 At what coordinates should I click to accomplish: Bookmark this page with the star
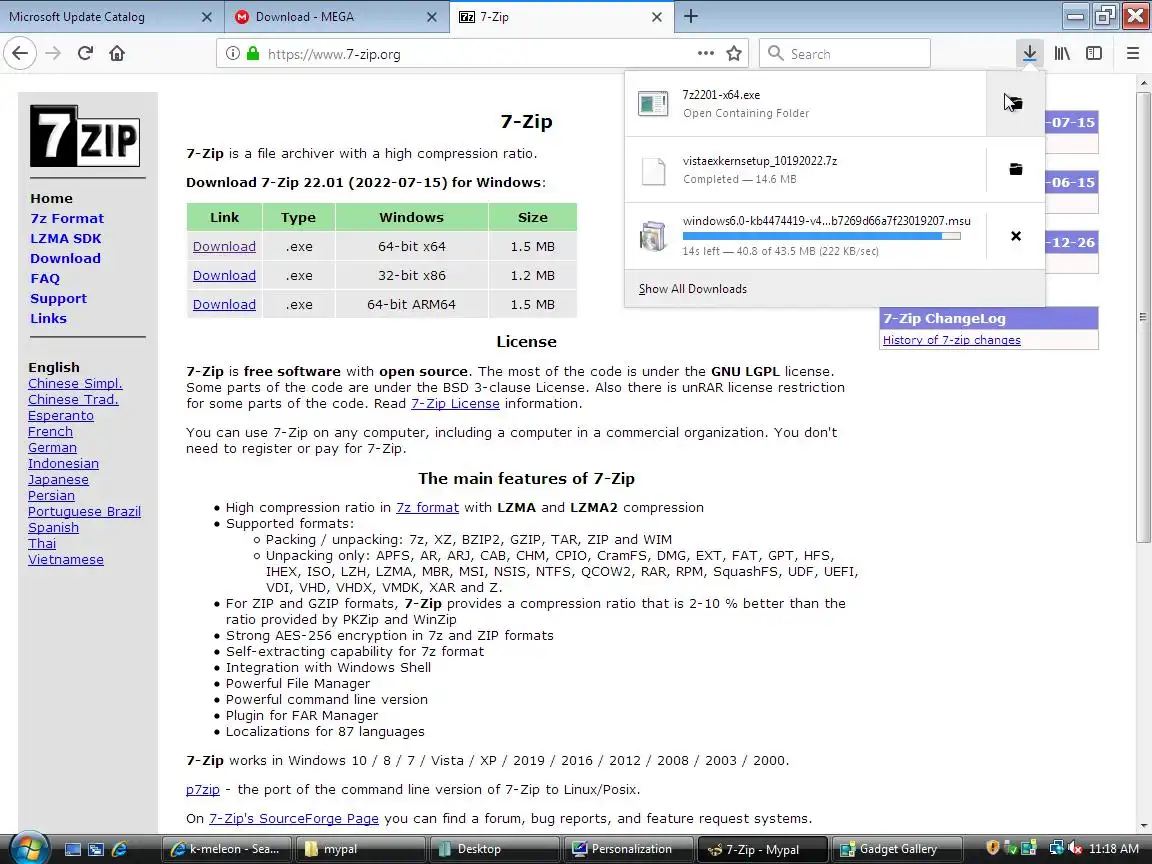733,54
